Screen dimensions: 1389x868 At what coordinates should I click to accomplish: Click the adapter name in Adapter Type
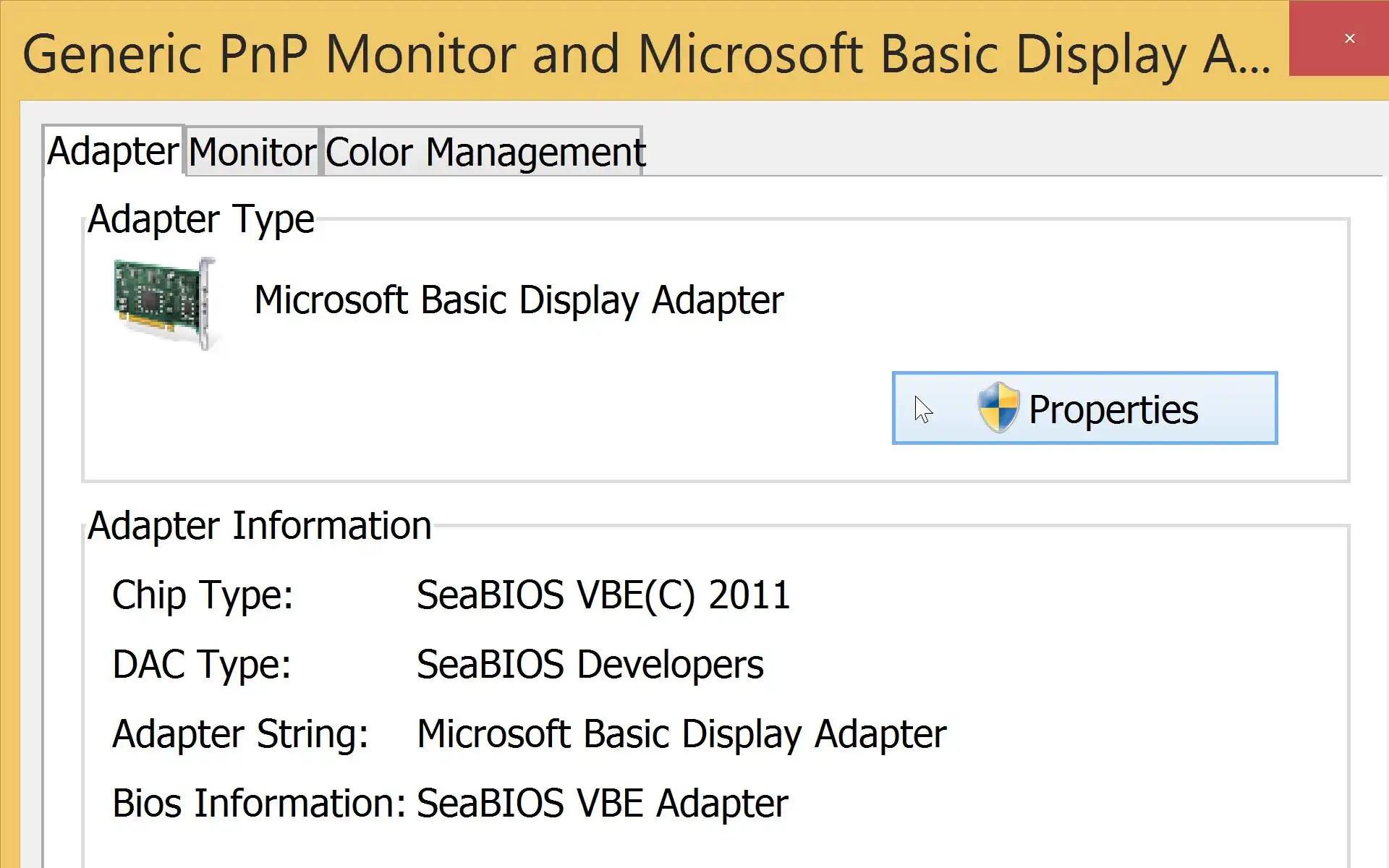518,300
